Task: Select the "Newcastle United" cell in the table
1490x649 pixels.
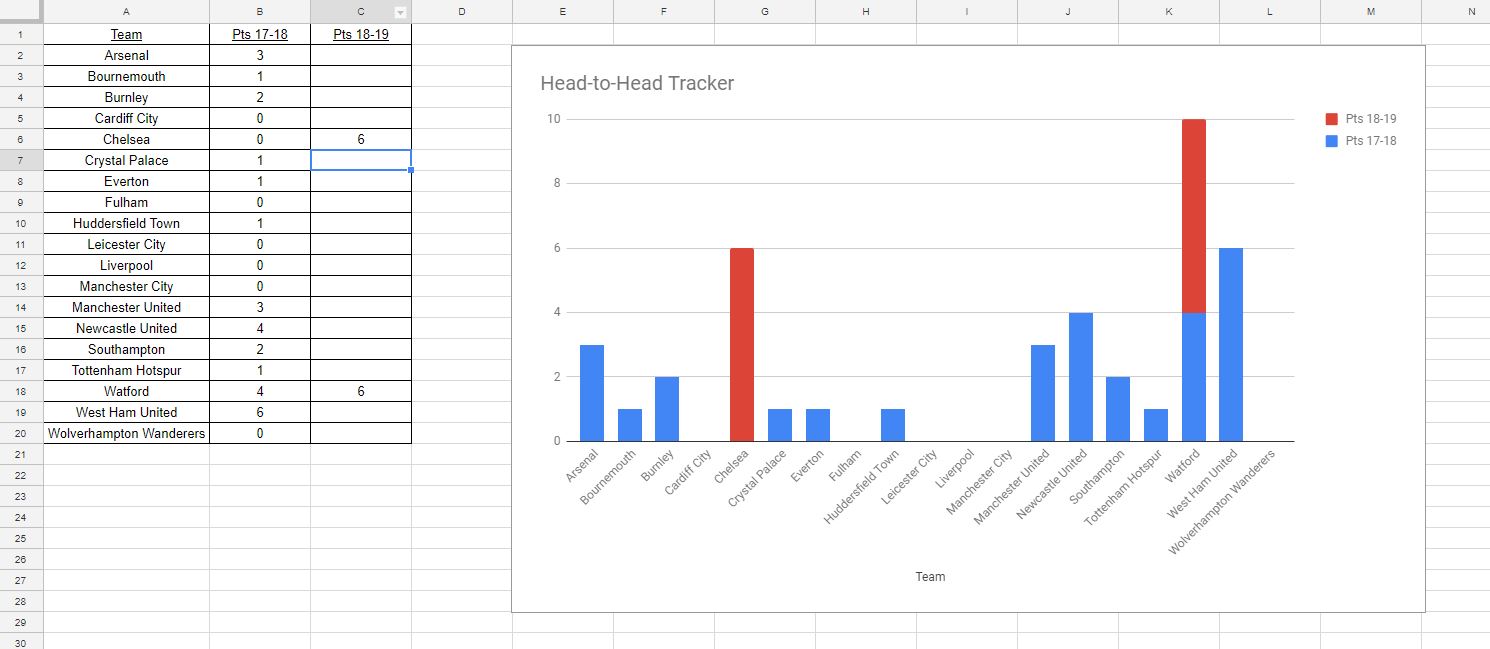Action: click(x=126, y=328)
